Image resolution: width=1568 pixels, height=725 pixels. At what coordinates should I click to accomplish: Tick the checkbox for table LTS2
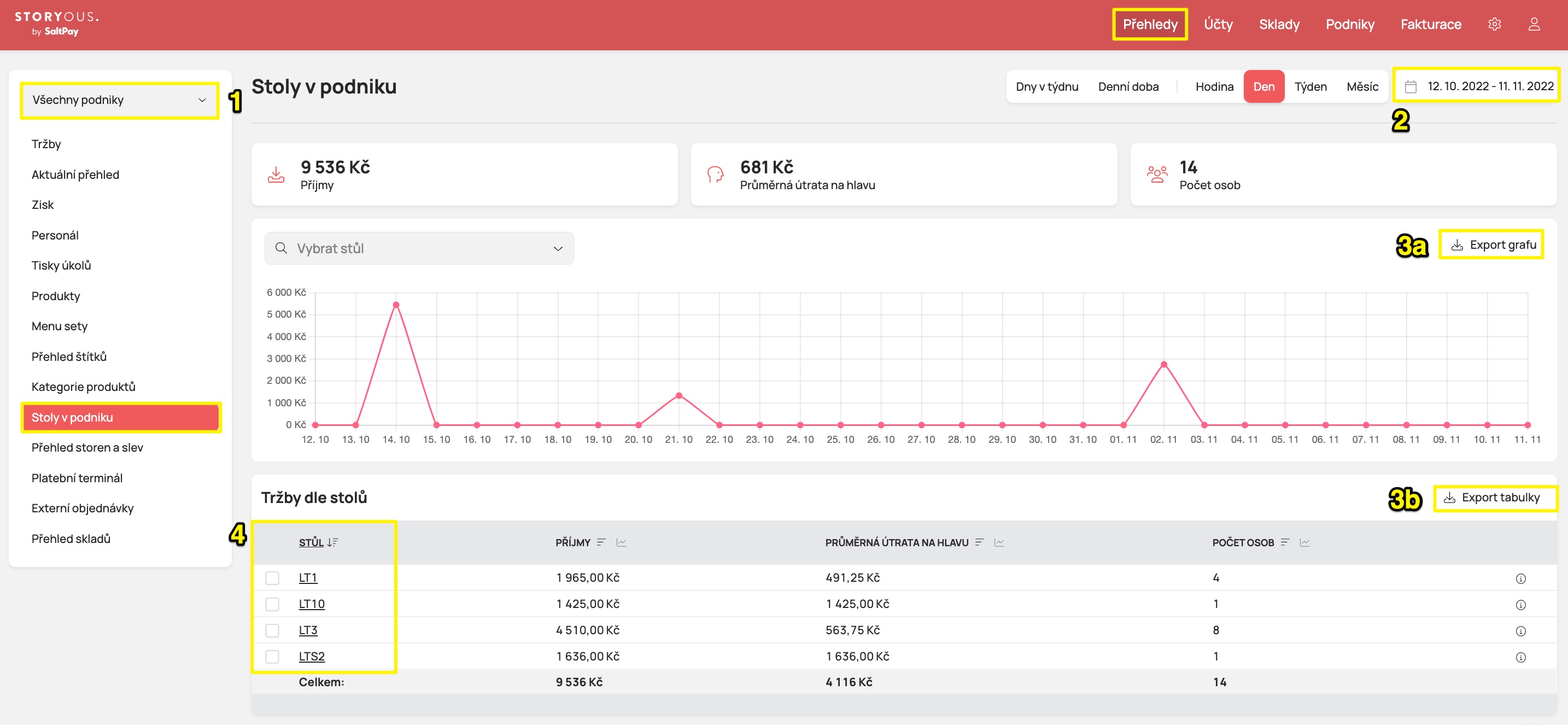pyautogui.click(x=272, y=656)
